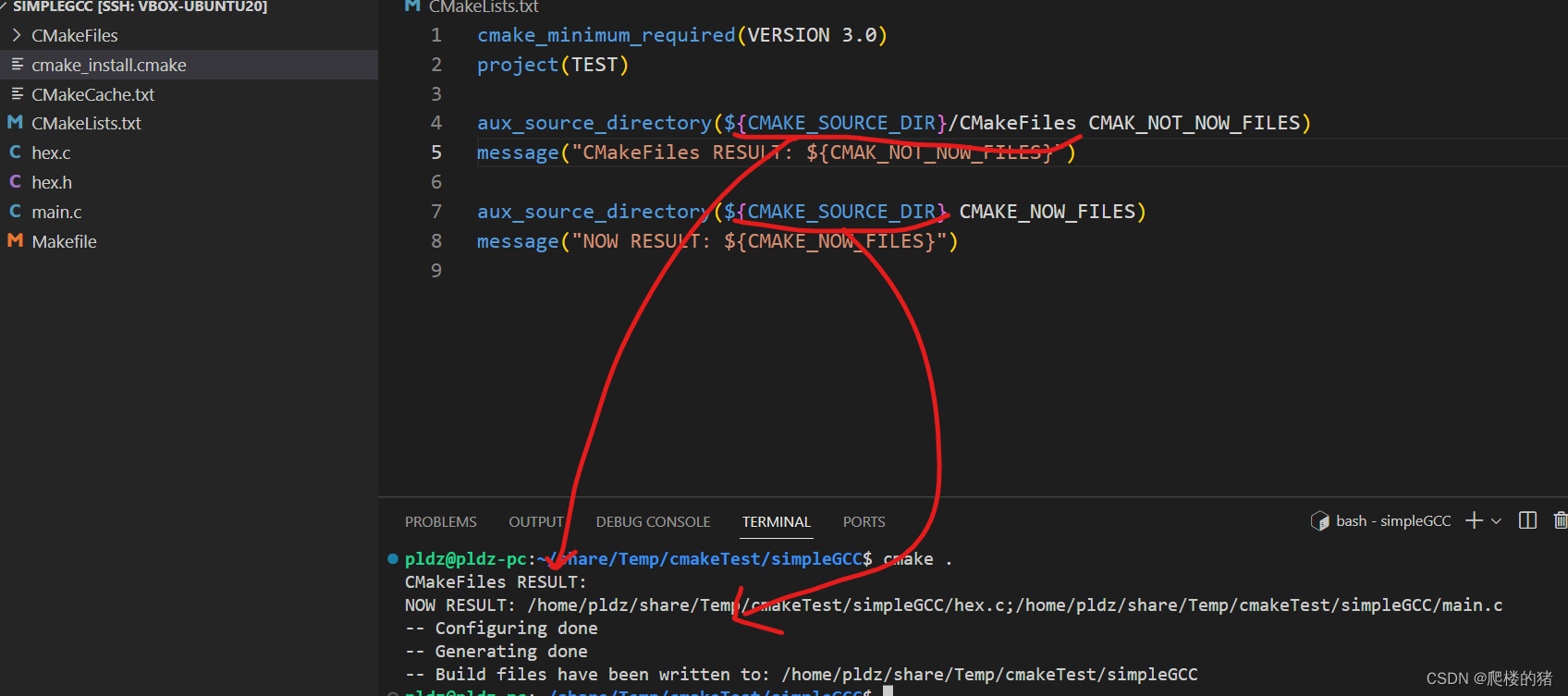
Task: Open the DEBUG CONSOLE tab
Action: tap(653, 522)
